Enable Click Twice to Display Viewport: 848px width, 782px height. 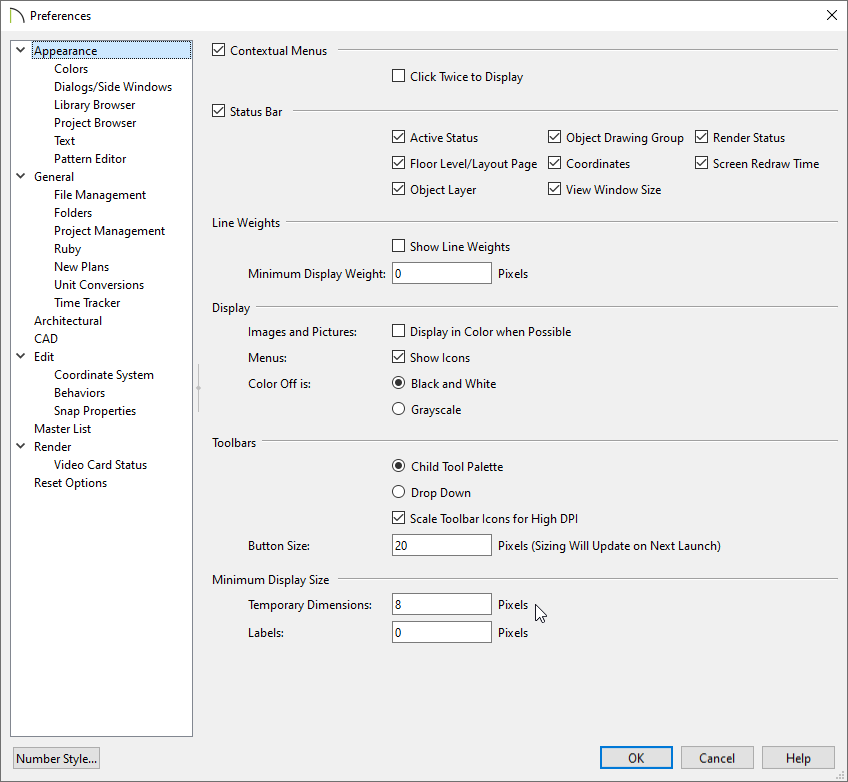[399, 76]
